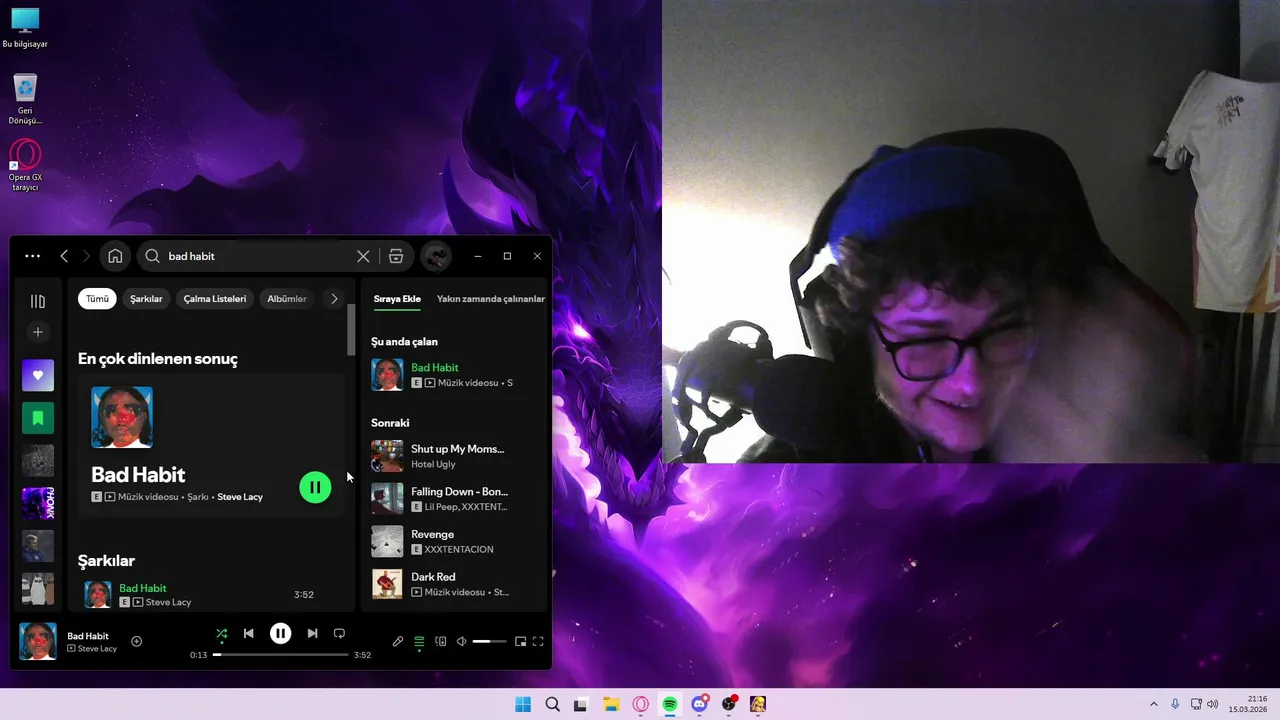Open Steve Lacy link in top result
Image resolution: width=1280 pixels, height=720 pixels.
240,497
